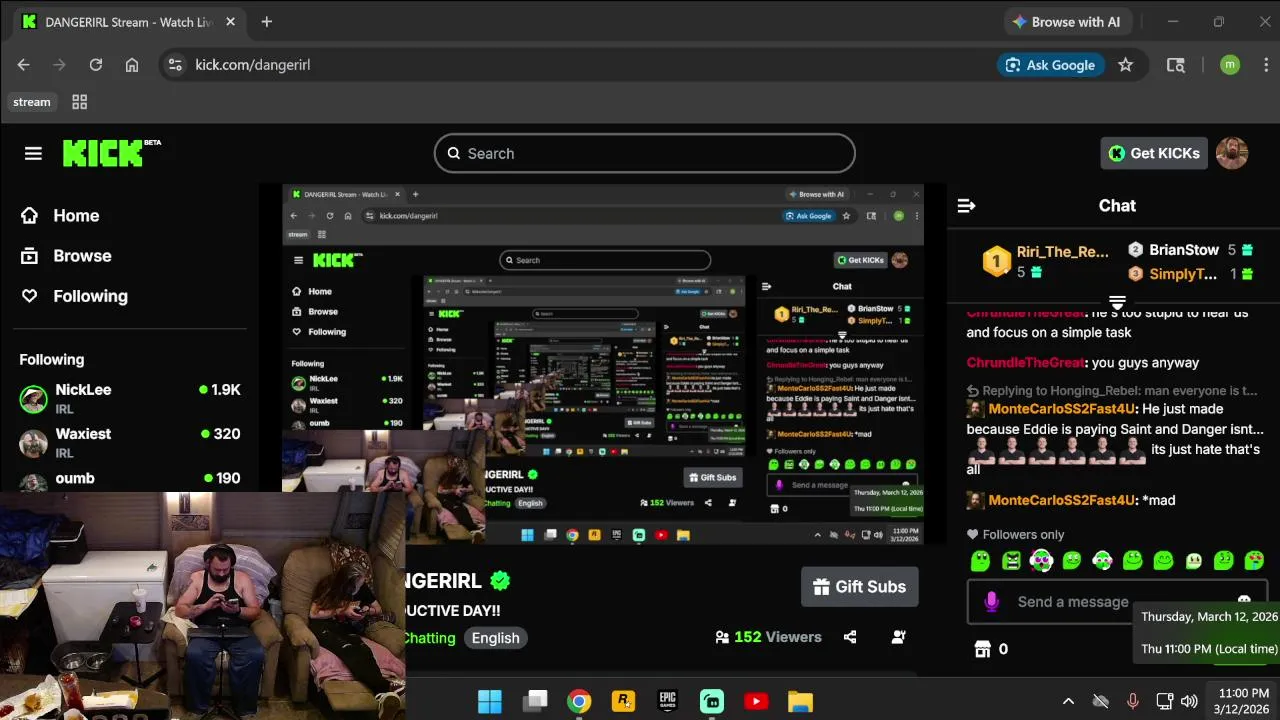Open the bookmarks bar apps grid icon
The image size is (1280, 720).
[80, 102]
